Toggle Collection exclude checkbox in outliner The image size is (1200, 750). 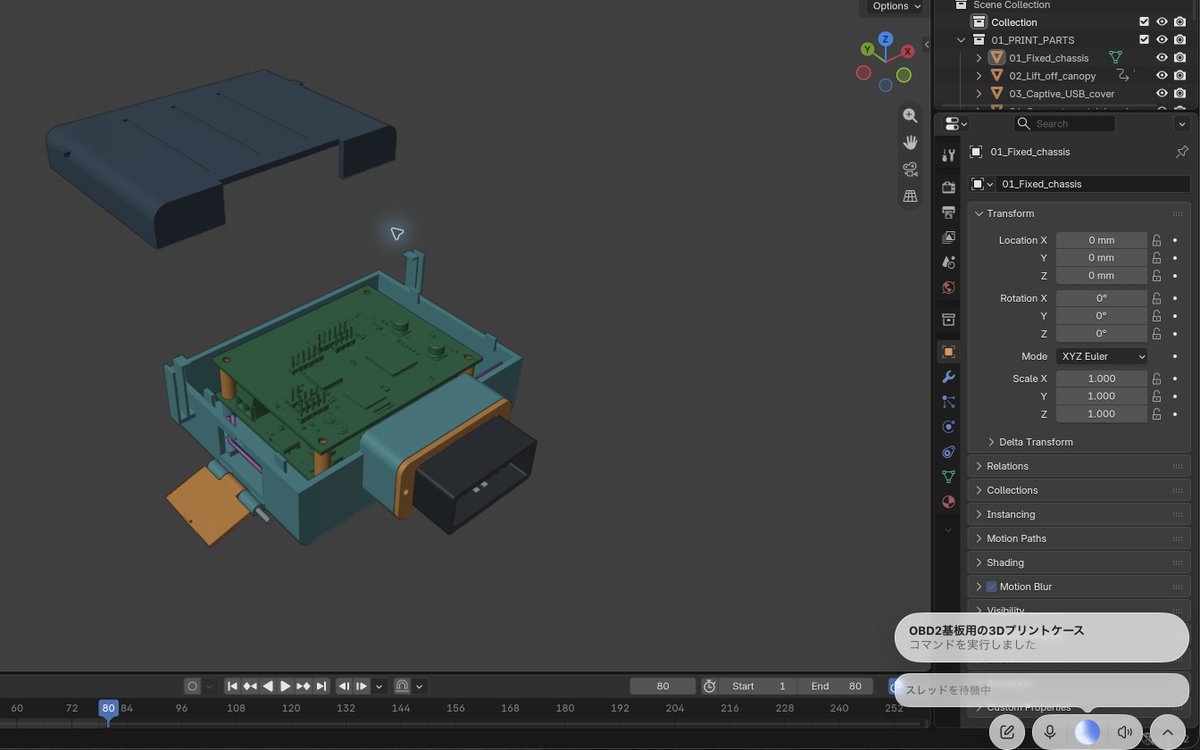(x=1144, y=22)
